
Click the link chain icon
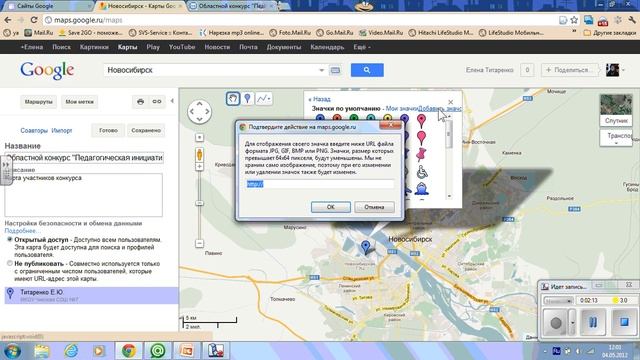click(157, 102)
